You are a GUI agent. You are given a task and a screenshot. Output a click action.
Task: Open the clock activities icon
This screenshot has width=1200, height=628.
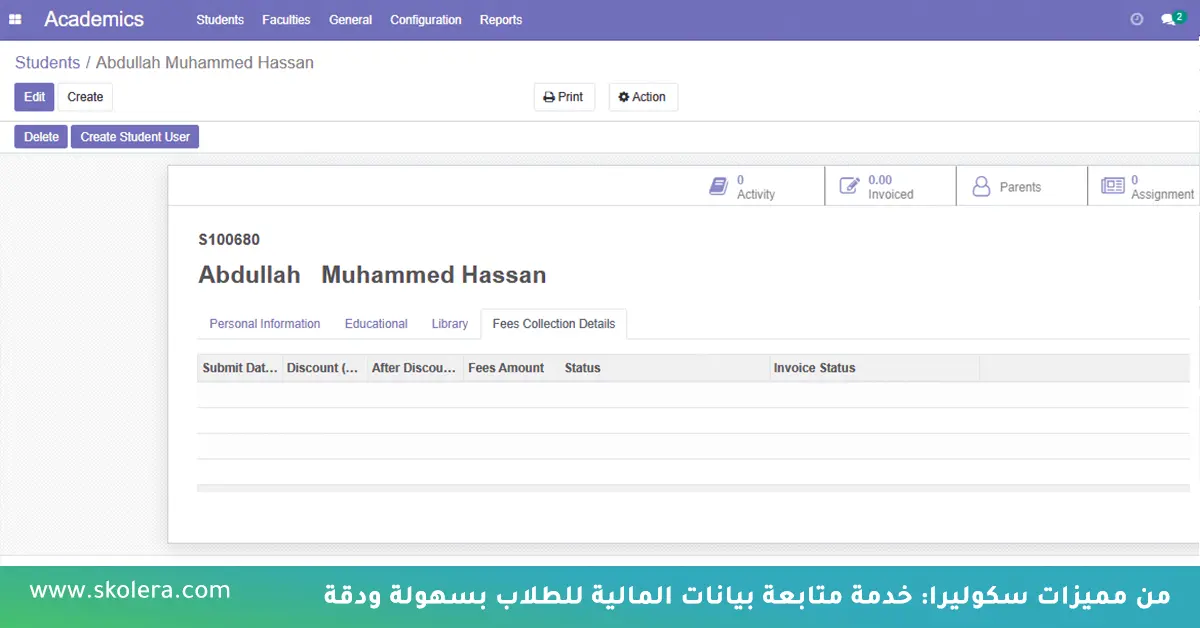pos(1136,19)
